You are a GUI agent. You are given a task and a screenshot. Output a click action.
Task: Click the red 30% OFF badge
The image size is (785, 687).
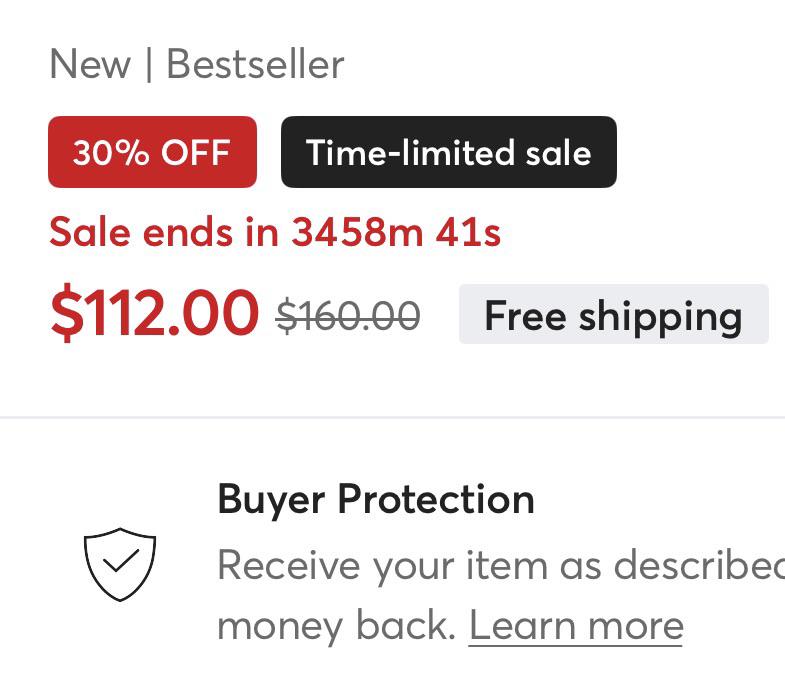tap(152, 152)
